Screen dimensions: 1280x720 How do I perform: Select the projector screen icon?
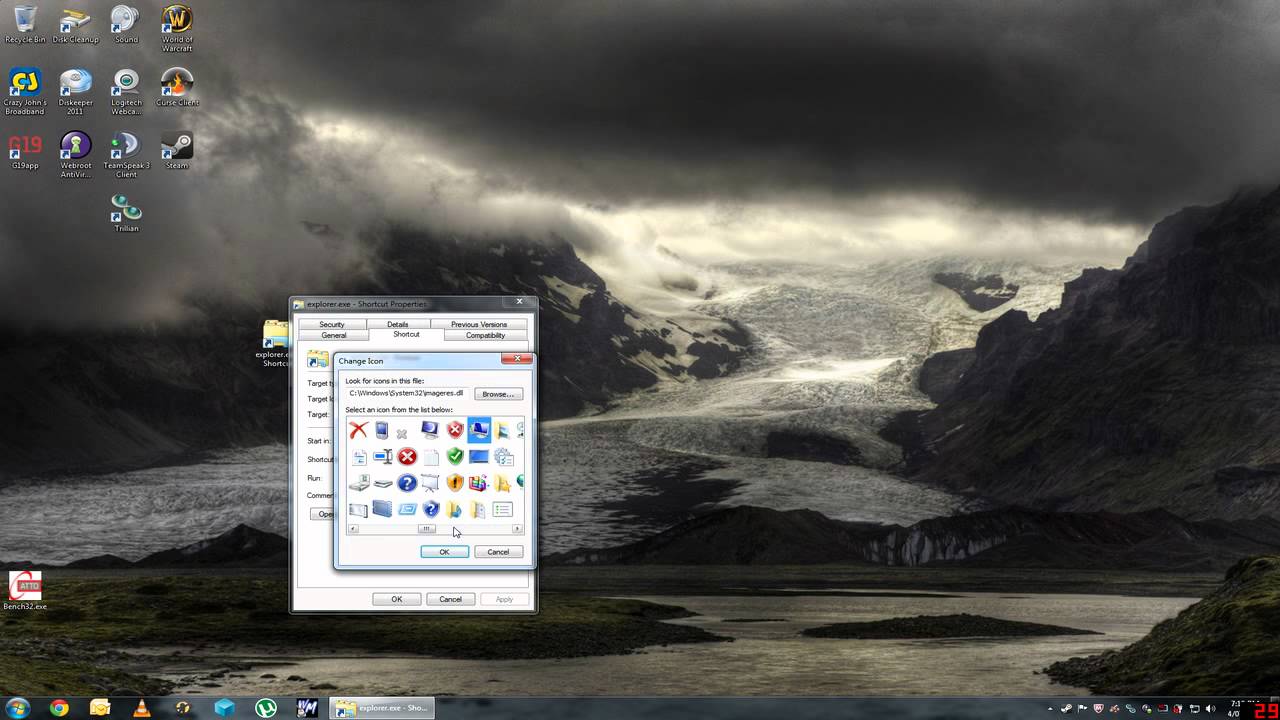430,483
